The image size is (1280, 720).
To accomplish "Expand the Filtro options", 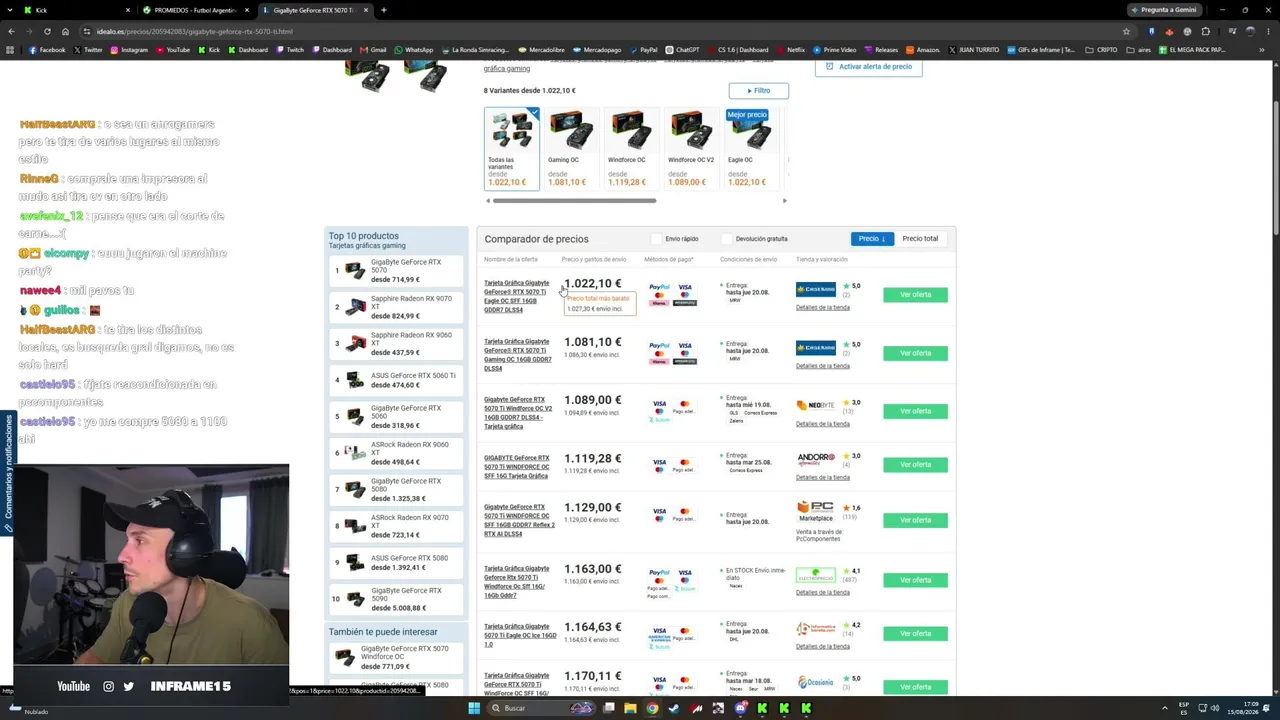I will point(758,91).
